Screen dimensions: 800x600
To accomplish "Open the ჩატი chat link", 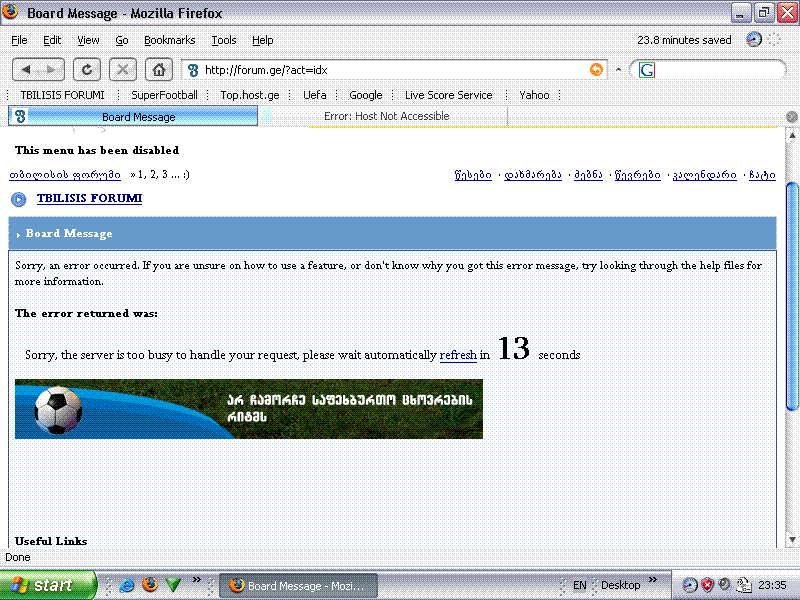I will click(x=762, y=175).
